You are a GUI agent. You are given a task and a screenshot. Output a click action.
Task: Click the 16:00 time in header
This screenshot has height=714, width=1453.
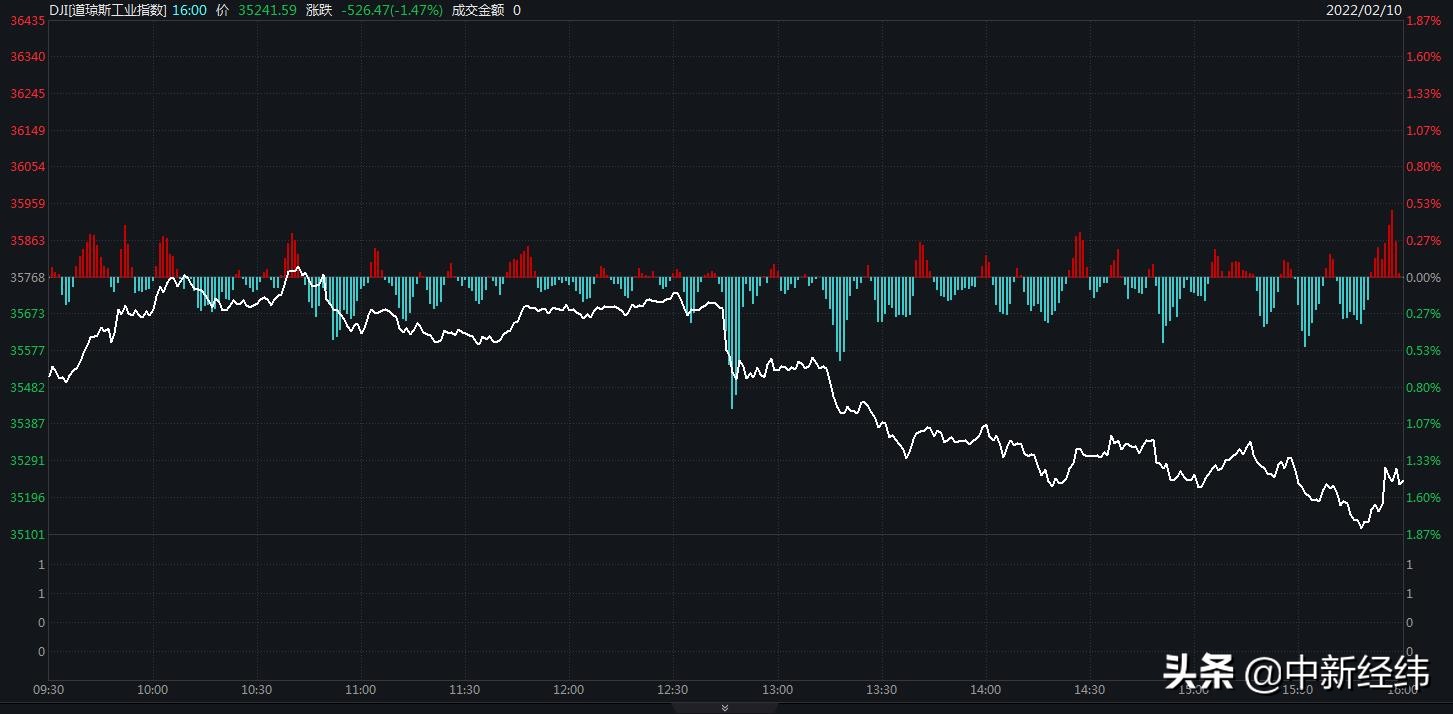point(189,10)
